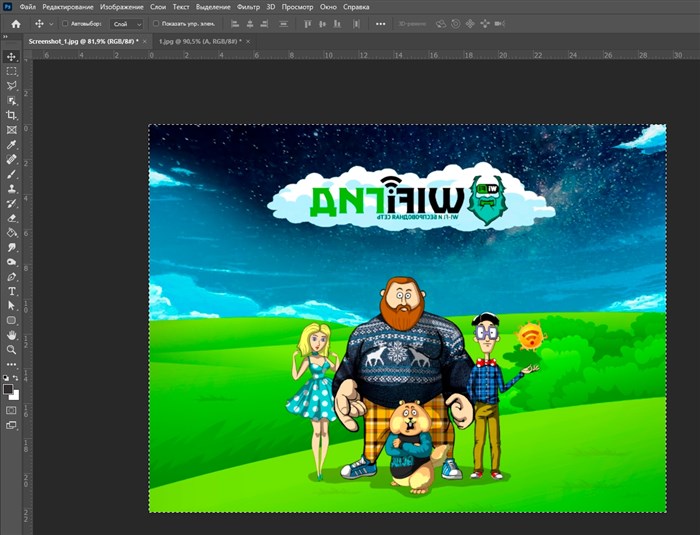Open the Move tool preset picker arrow
The width and height of the screenshot is (700, 535).
coord(51,24)
